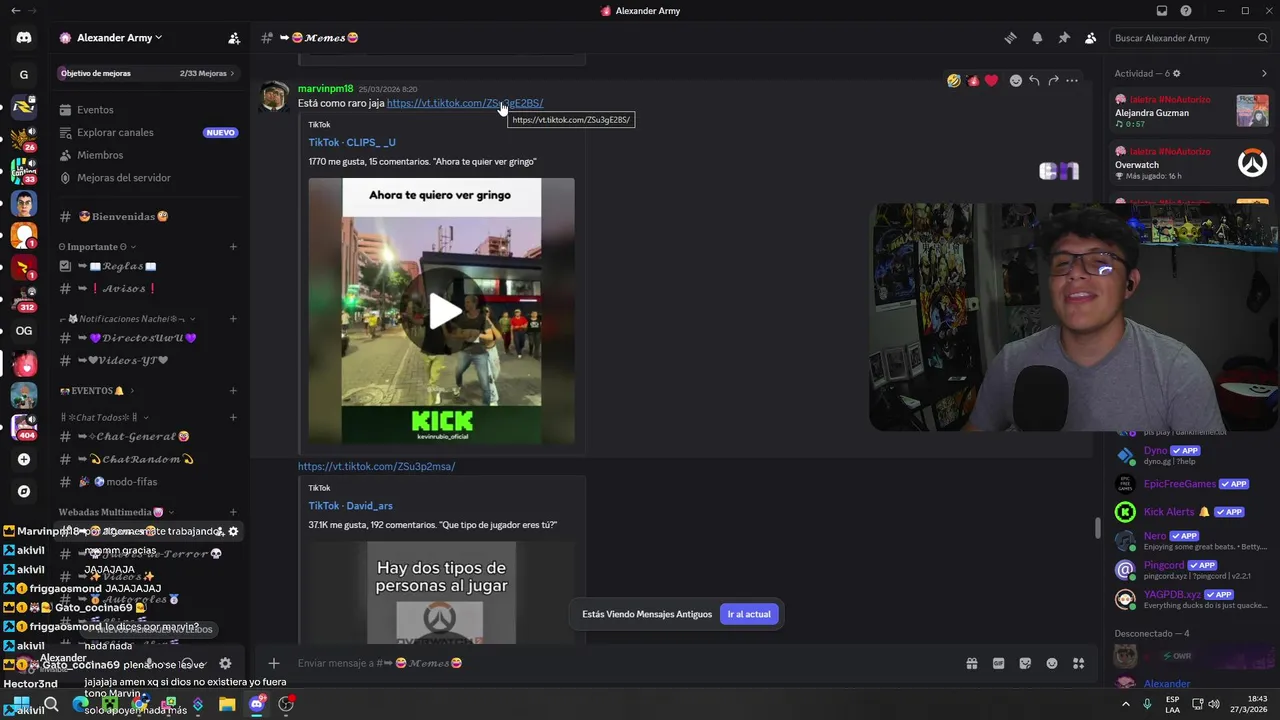Select the Bienvenidas channel

pos(148,216)
